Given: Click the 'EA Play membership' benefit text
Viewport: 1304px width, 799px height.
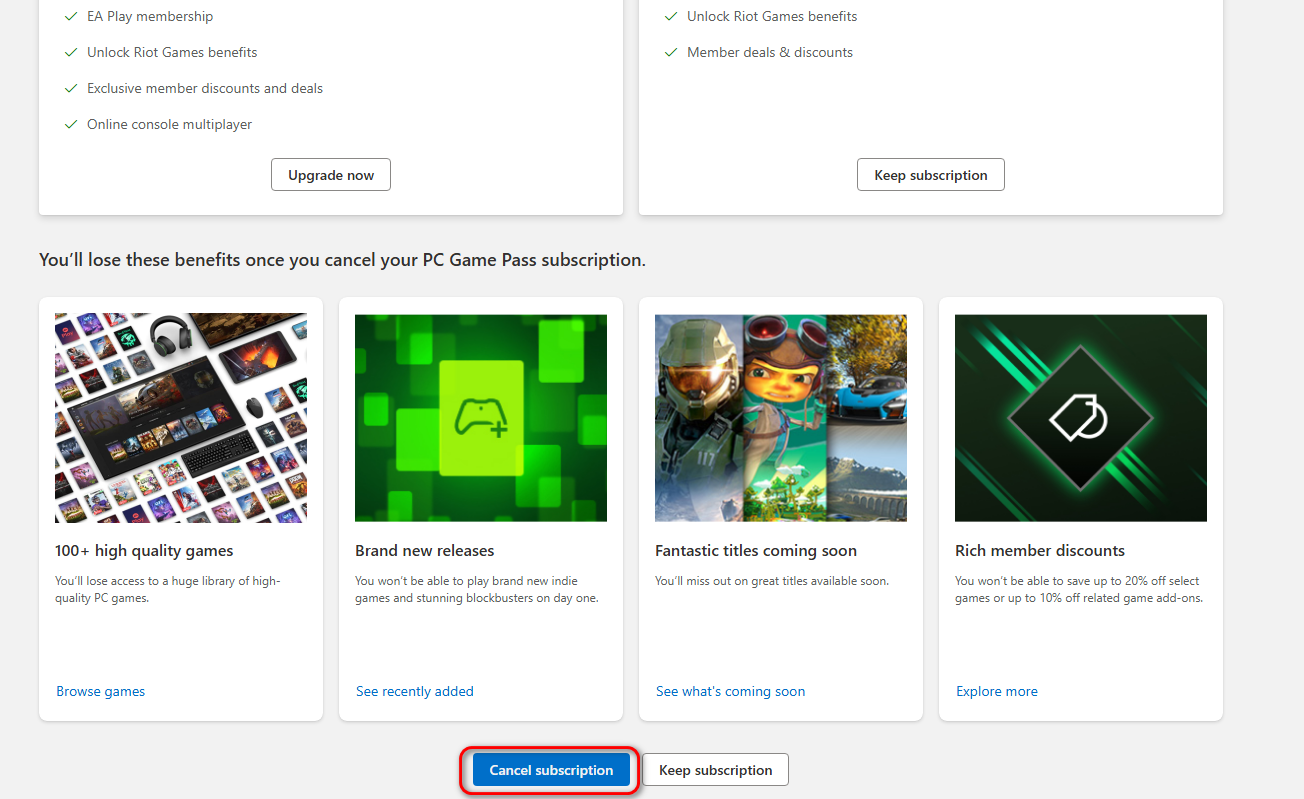Looking at the screenshot, I should [150, 16].
